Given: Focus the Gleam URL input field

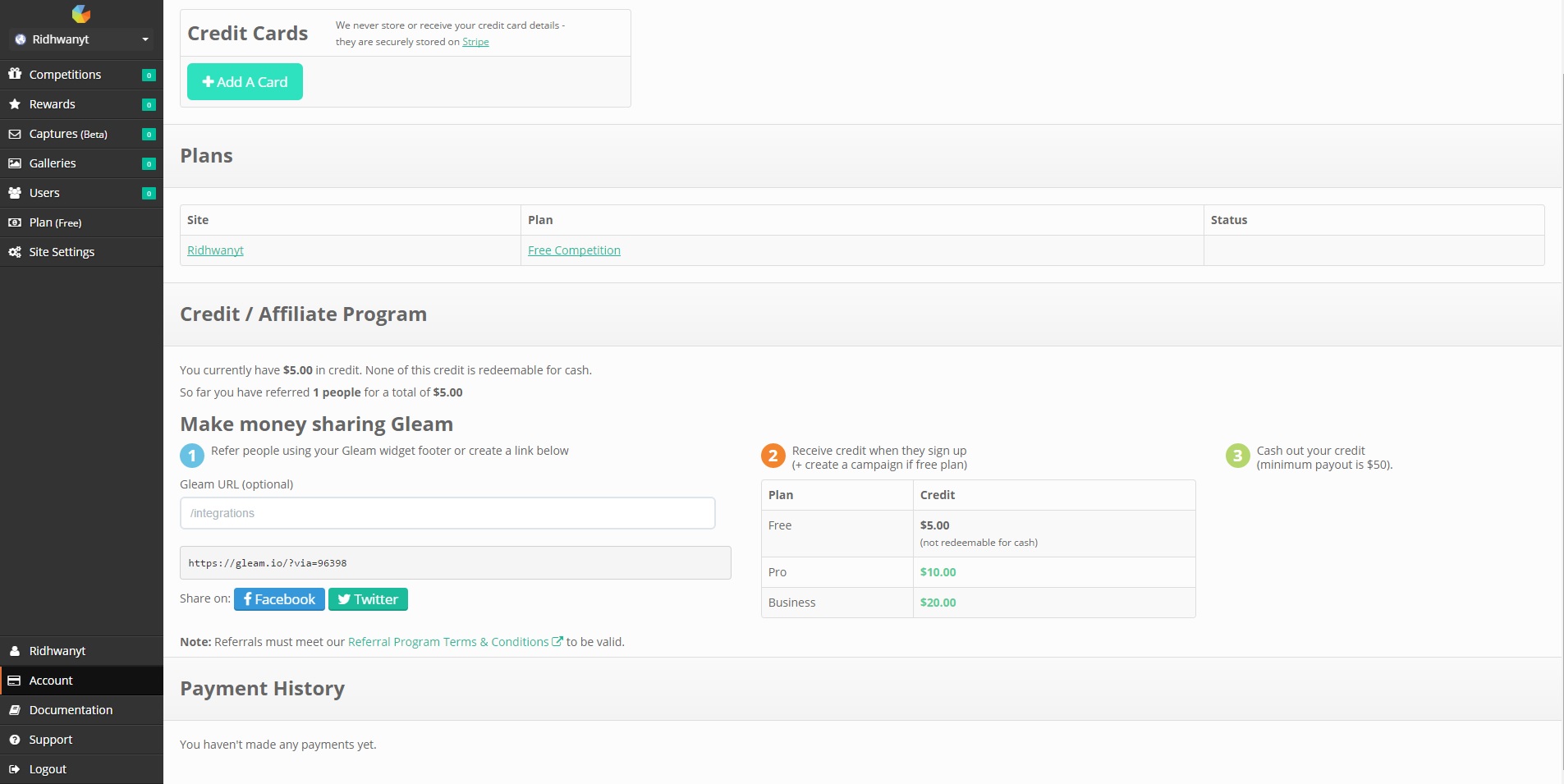Looking at the screenshot, I should (x=447, y=513).
